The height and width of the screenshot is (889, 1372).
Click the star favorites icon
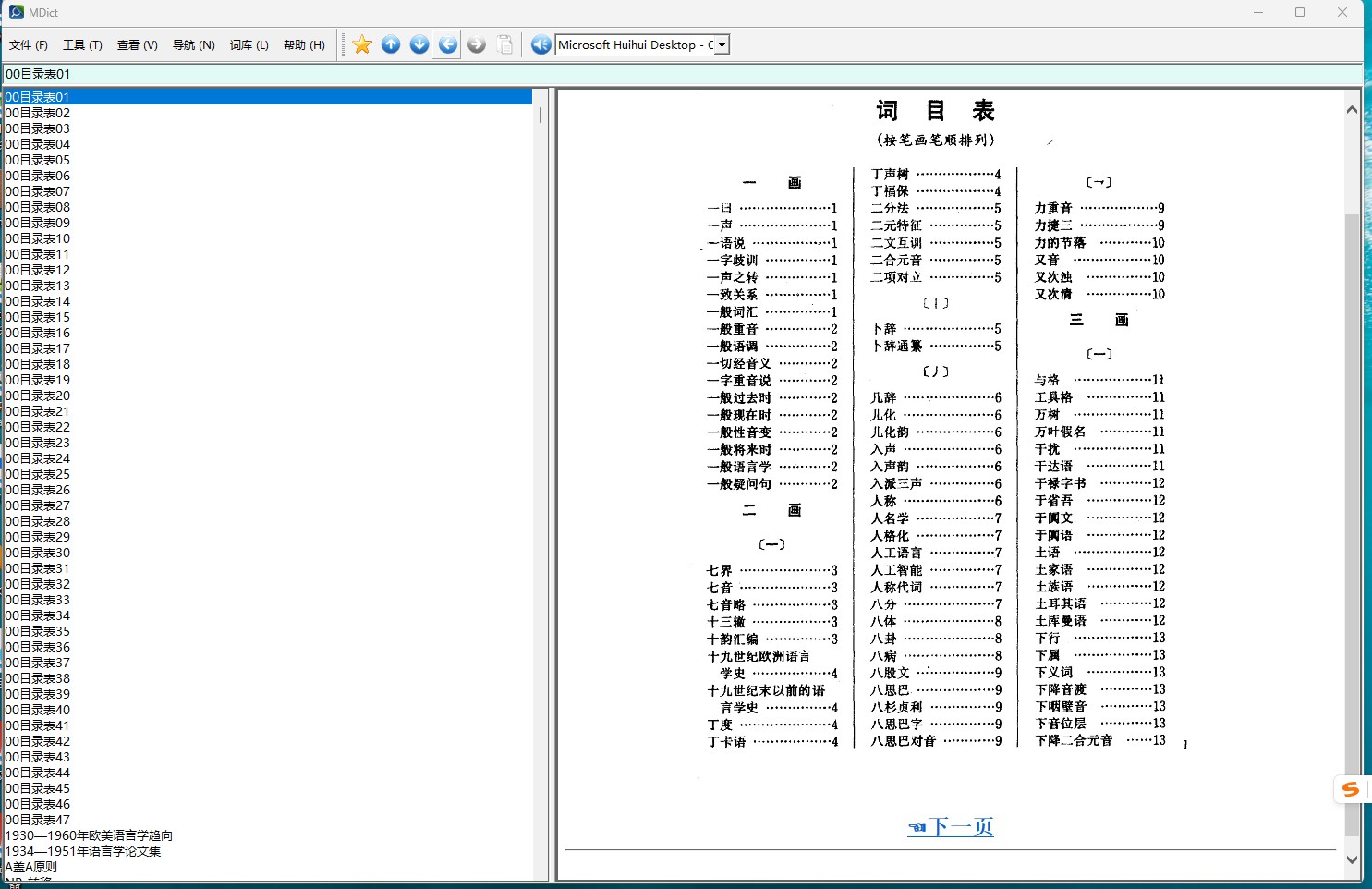click(362, 44)
